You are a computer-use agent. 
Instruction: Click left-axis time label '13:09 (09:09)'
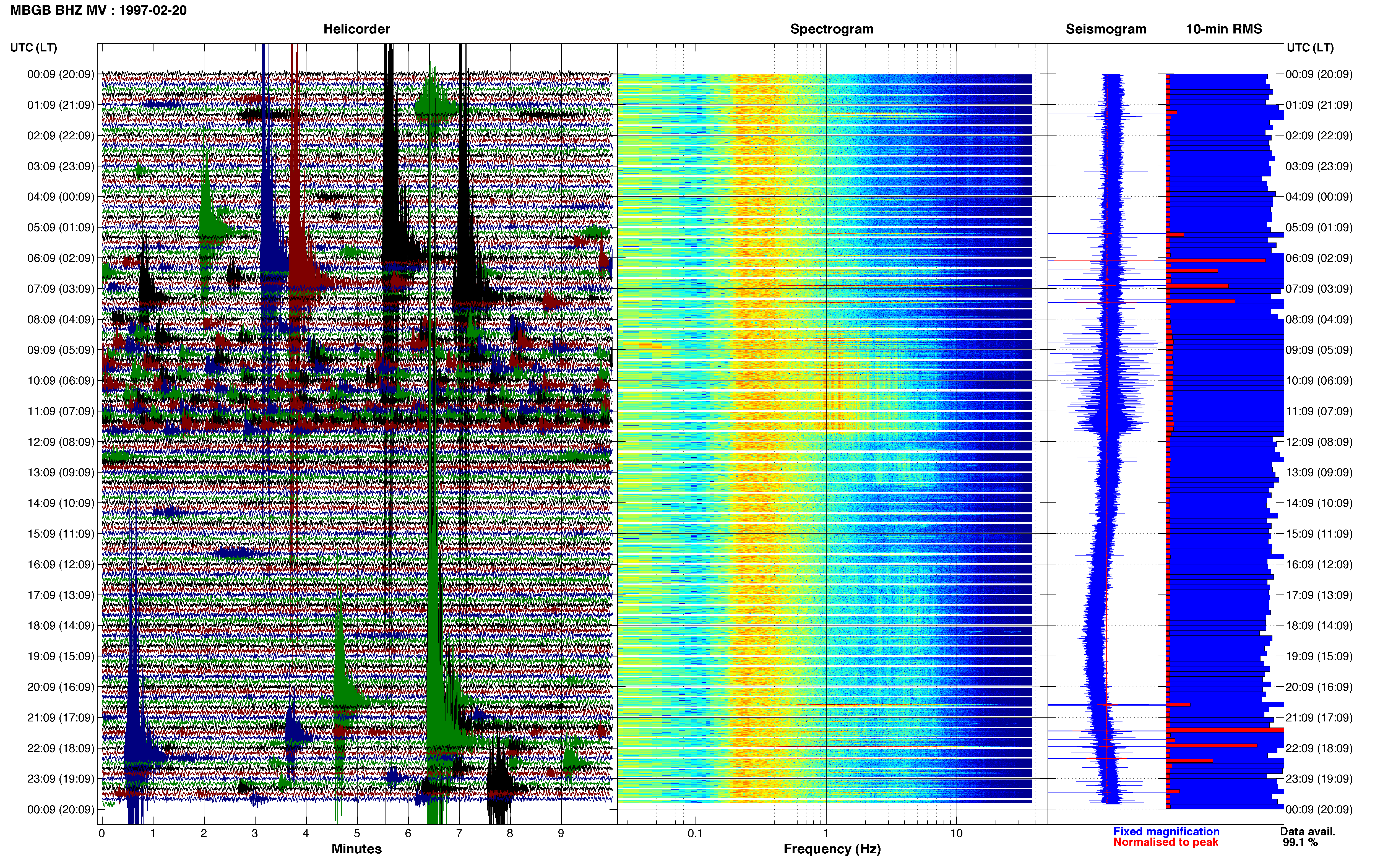tap(61, 473)
